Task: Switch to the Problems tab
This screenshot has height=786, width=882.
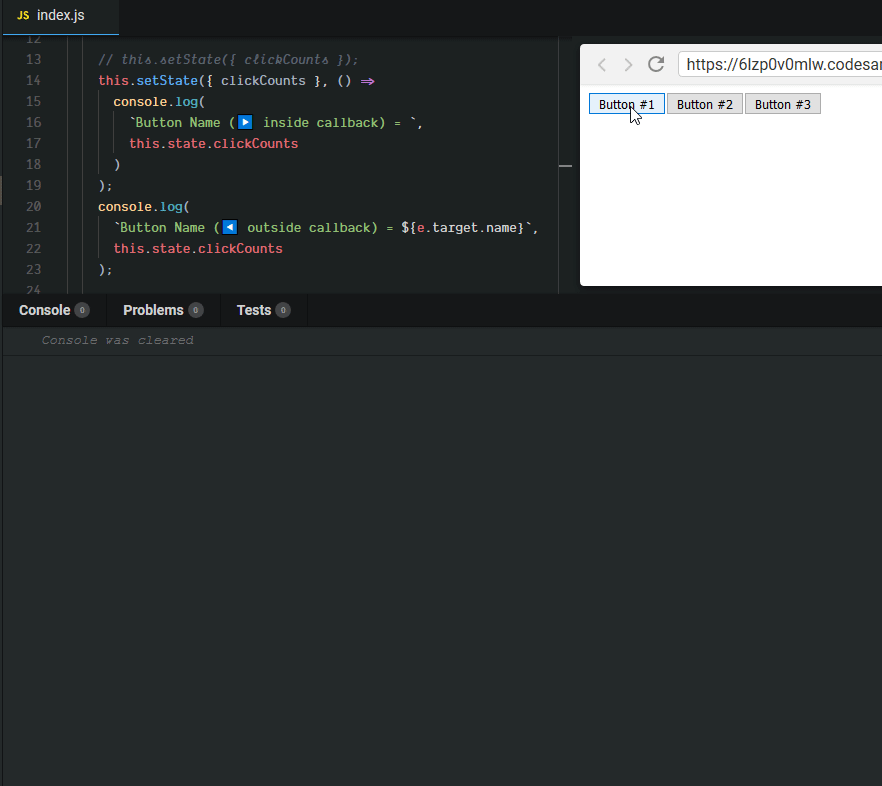Action: point(153,310)
